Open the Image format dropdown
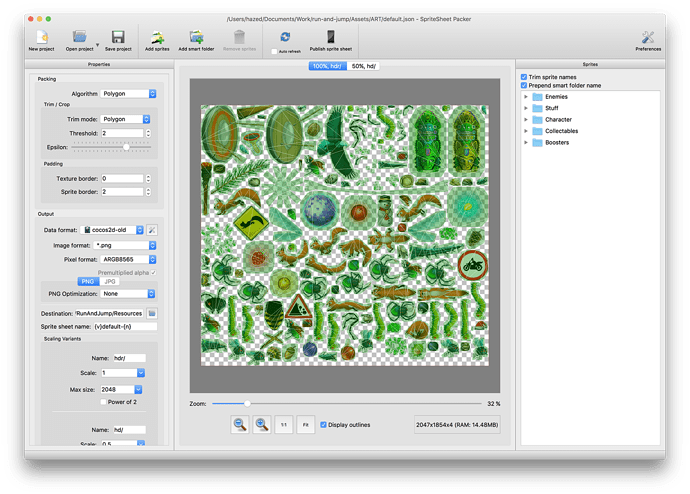This screenshot has width=690, height=494. [125, 245]
